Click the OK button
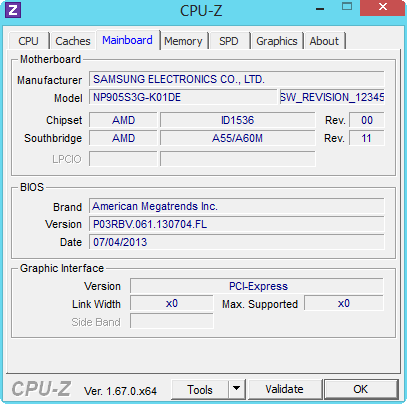 click(x=361, y=389)
